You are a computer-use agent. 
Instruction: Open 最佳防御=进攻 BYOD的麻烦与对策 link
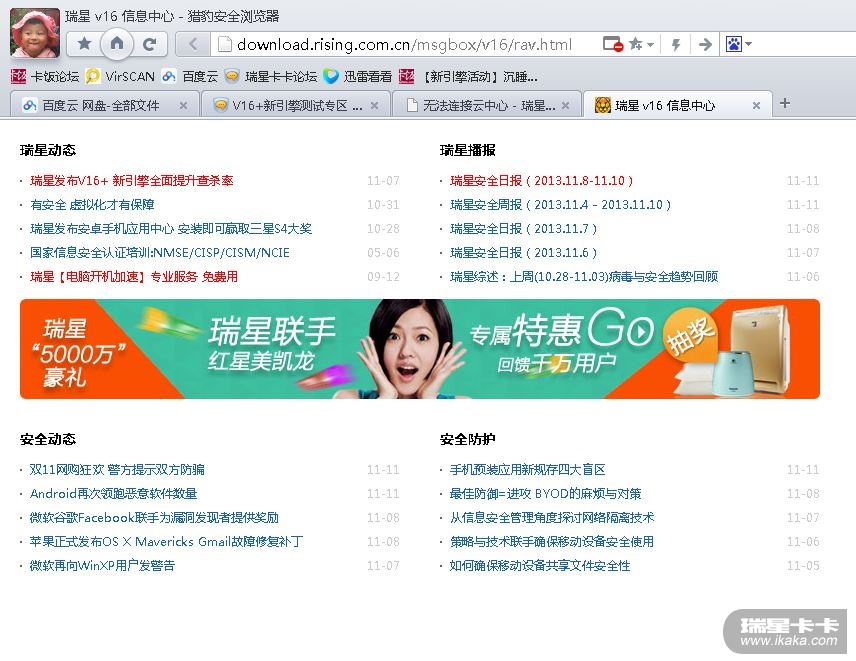546,493
